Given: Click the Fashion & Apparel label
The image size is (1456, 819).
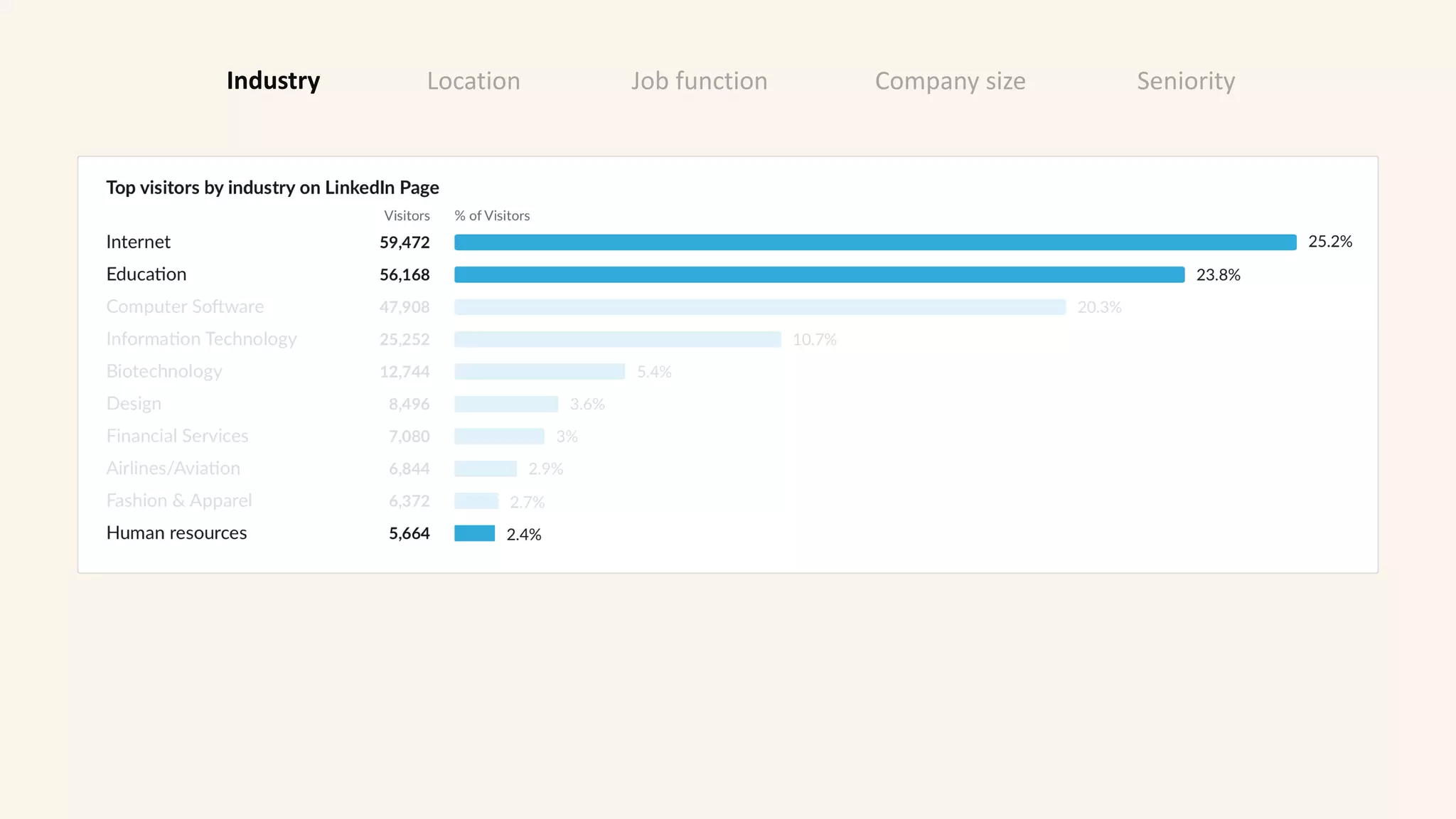Looking at the screenshot, I should pyautogui.click(x=178, y=500).
